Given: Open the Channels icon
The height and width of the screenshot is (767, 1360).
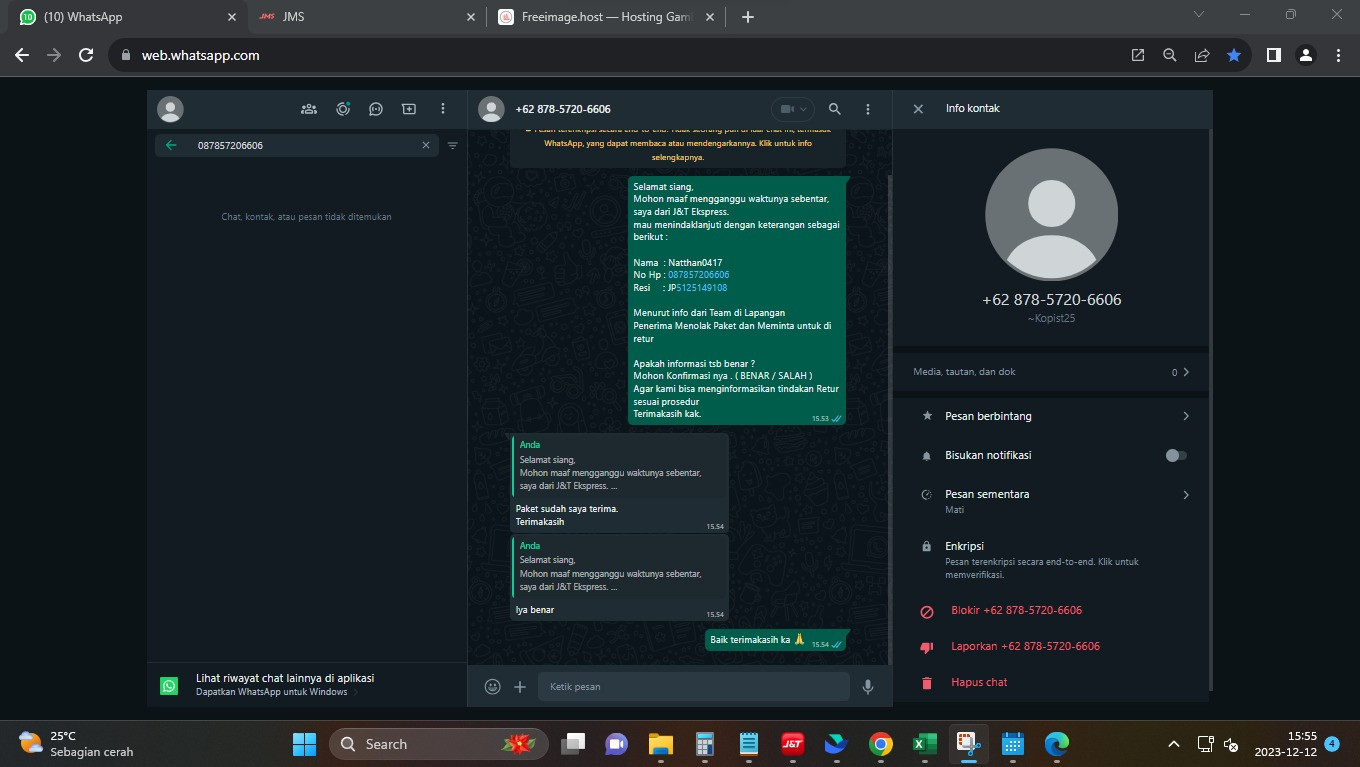Looking at the screenshot, I should coord(376,109).
